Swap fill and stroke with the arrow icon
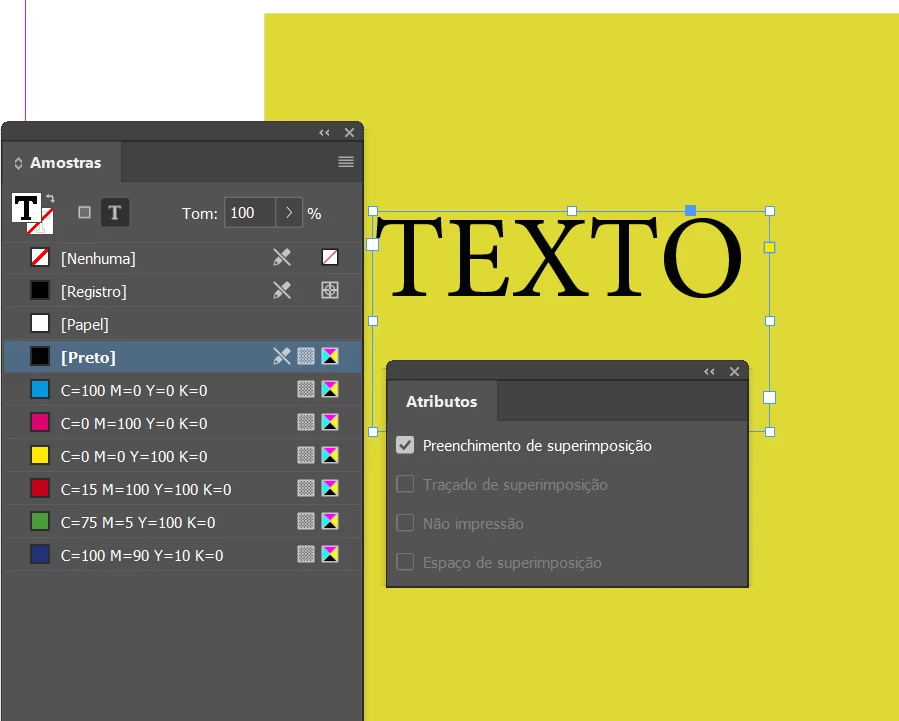This screenshot has height=721, width=899. [50, 198]
